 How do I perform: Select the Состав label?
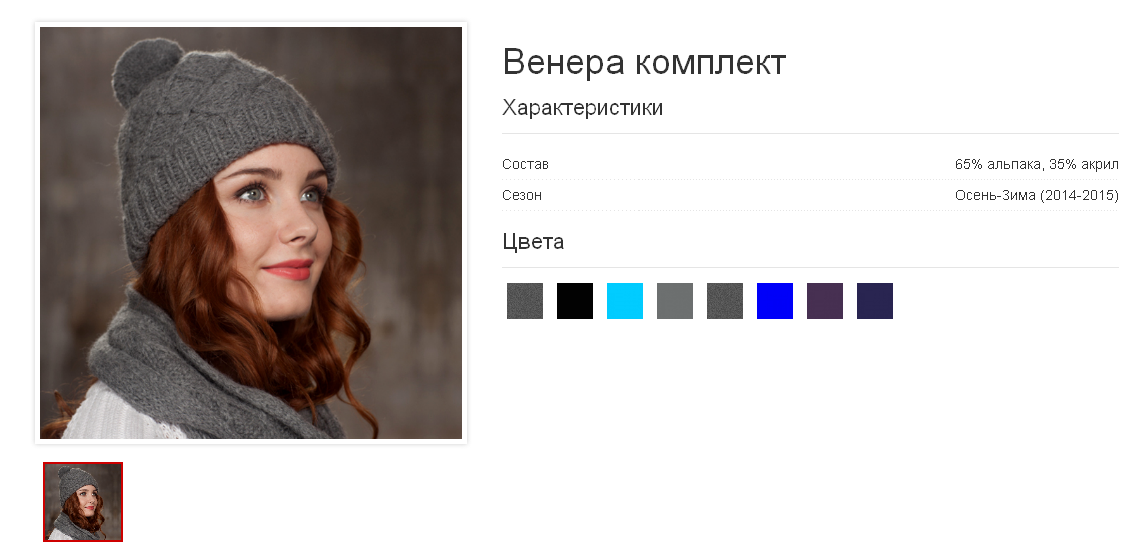(525, 164)
